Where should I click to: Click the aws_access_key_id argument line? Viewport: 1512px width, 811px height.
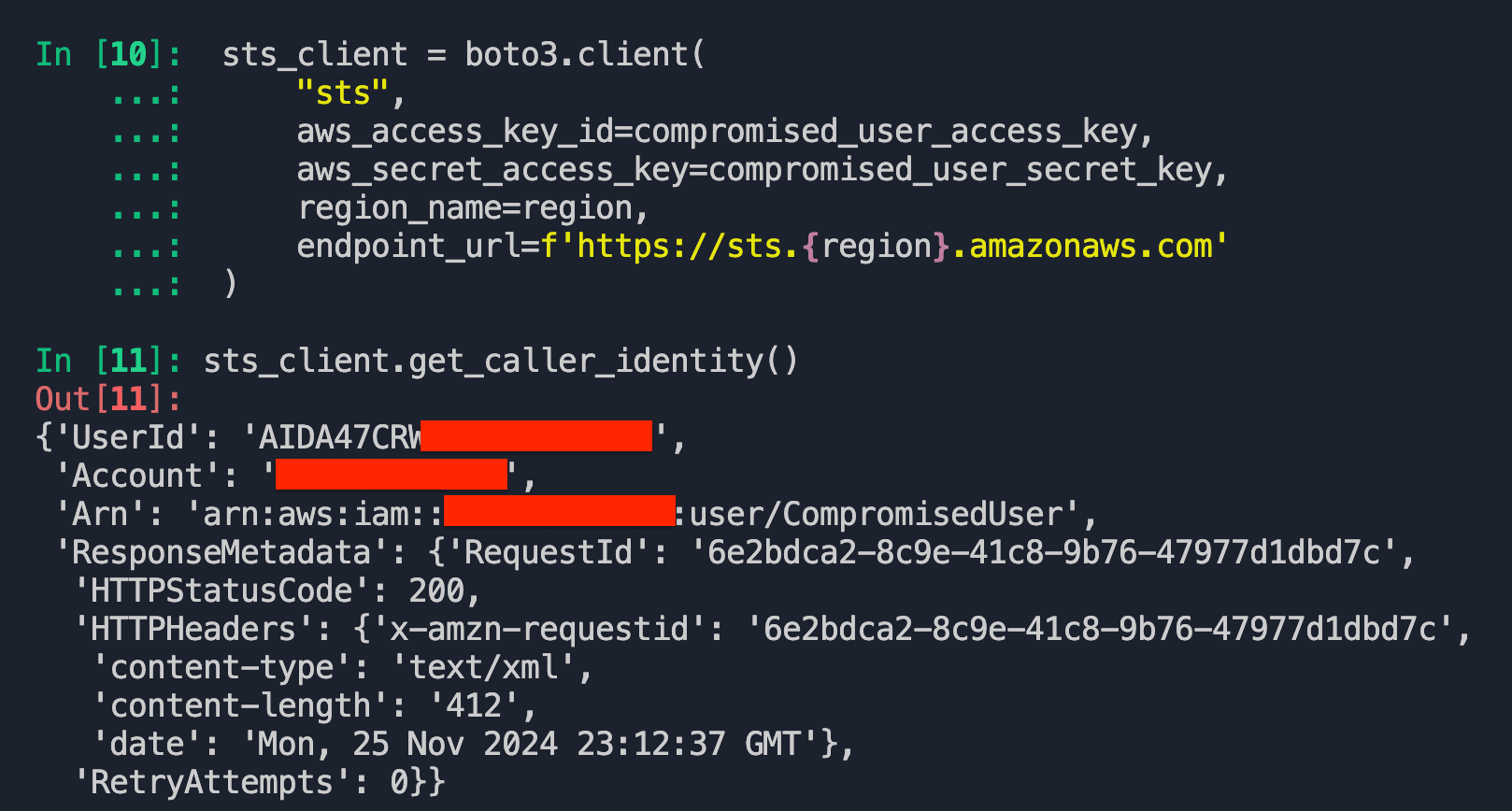click(724, 132)
